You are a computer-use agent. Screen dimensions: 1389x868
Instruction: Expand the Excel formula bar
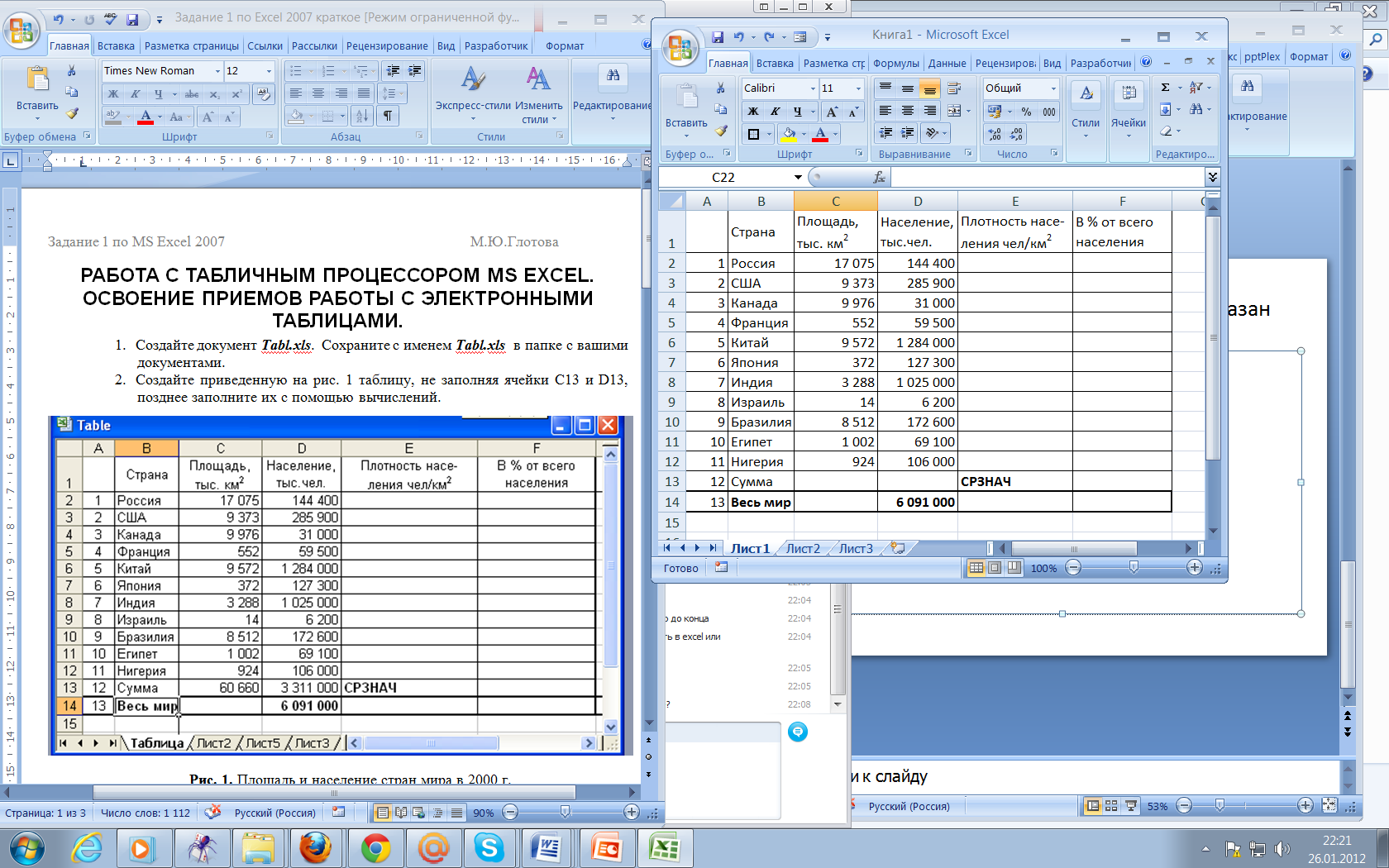(1212, 177)
